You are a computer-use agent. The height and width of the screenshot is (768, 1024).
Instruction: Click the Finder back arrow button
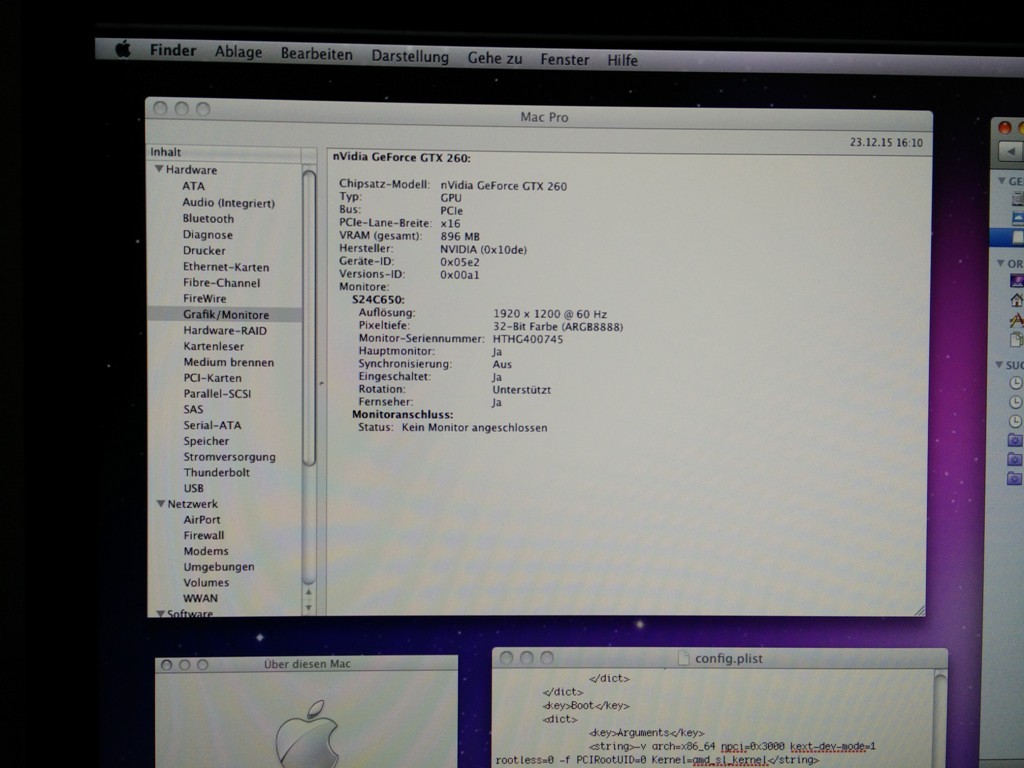pos(1011,152)
